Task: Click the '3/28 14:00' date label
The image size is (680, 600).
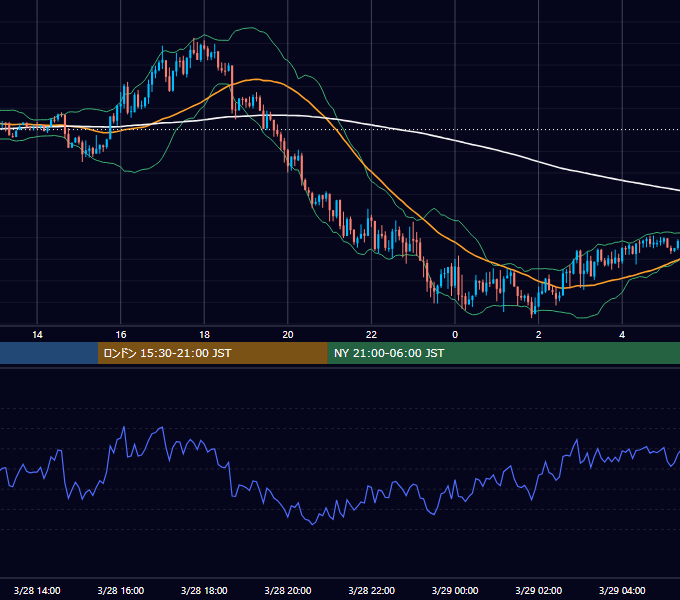Action: coord(37,590)
